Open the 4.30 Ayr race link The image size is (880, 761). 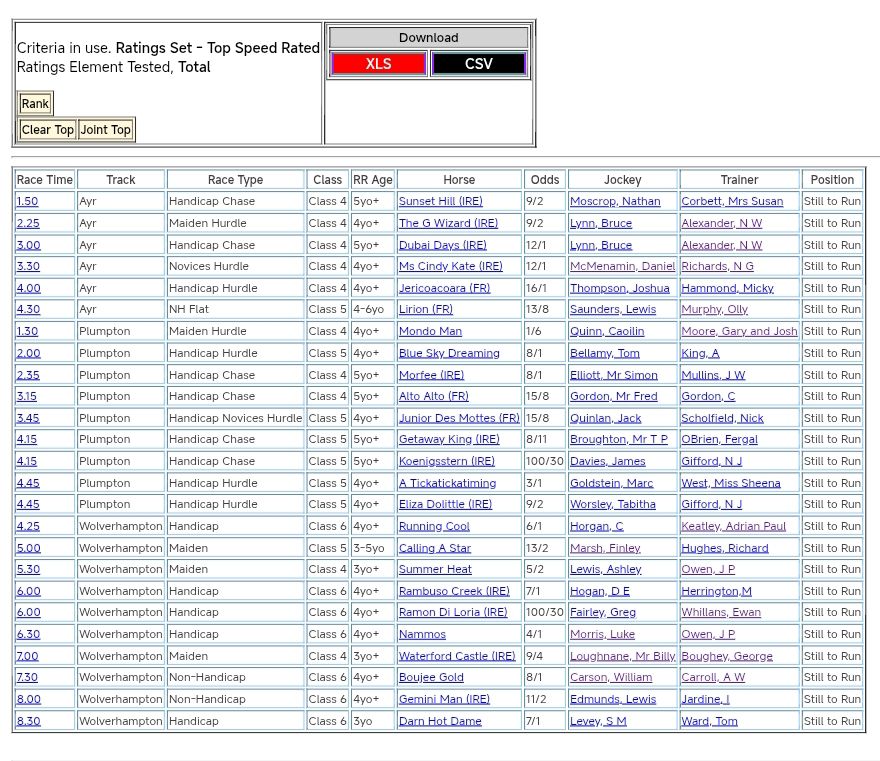pyautogui.click(x=28, y=310)
